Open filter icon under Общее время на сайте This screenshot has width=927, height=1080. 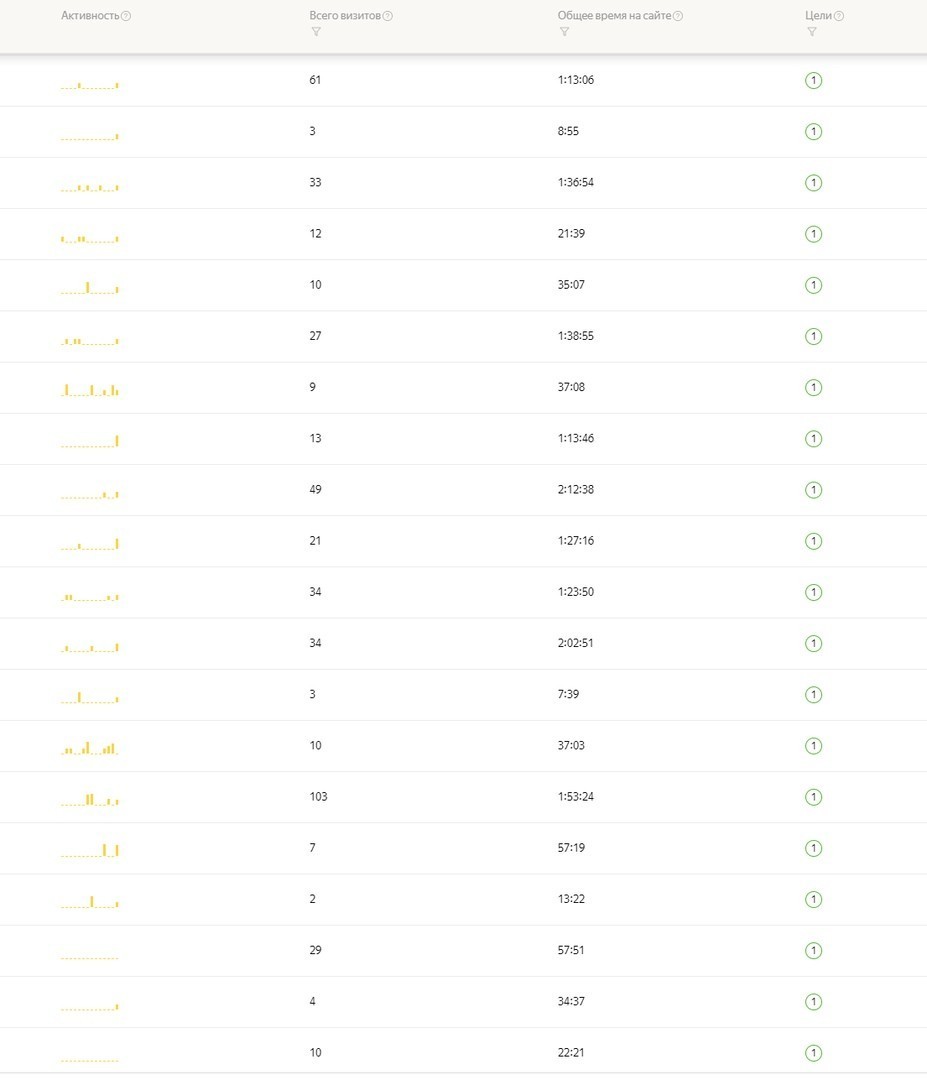point(564,32)
